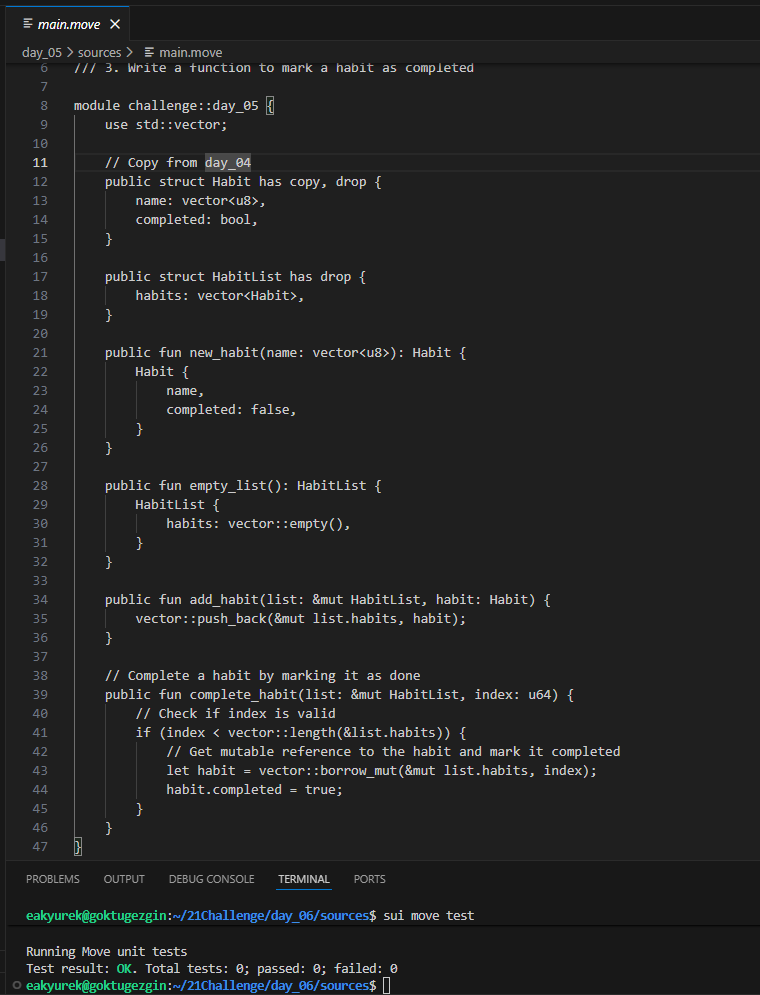
Task: Open day_05 breadcrumb folder
Action: click(42, 53)
